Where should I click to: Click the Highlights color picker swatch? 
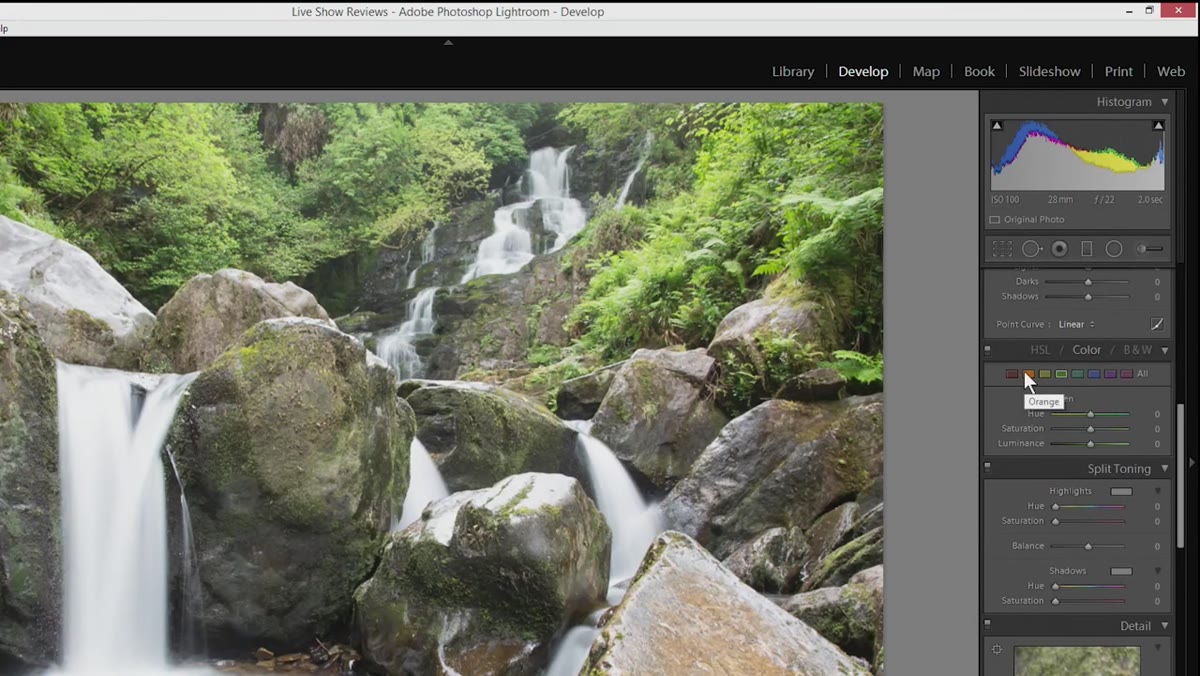coord(1121,491)
